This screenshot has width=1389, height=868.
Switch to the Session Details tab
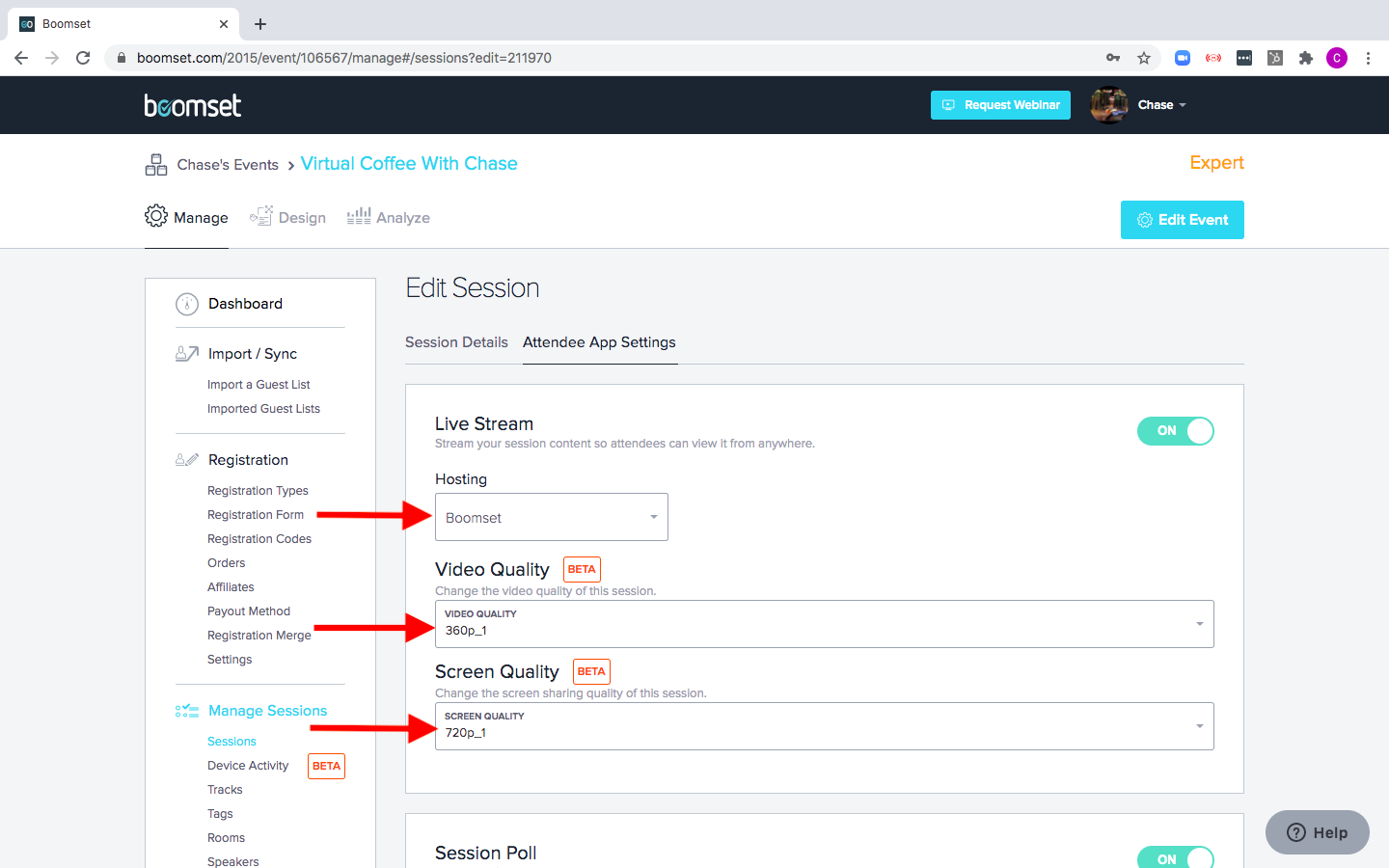[x=456, y=342]
